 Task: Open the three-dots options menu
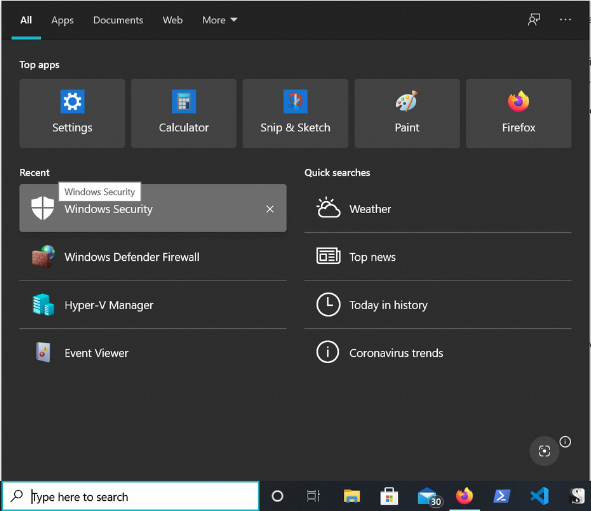pyautogui.click(x=565, y=20)
